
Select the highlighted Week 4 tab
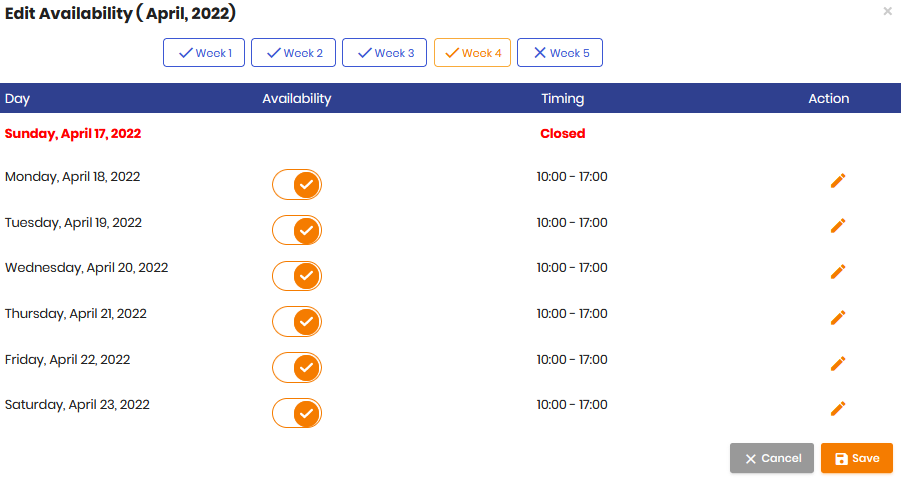[x=472, y=53]
